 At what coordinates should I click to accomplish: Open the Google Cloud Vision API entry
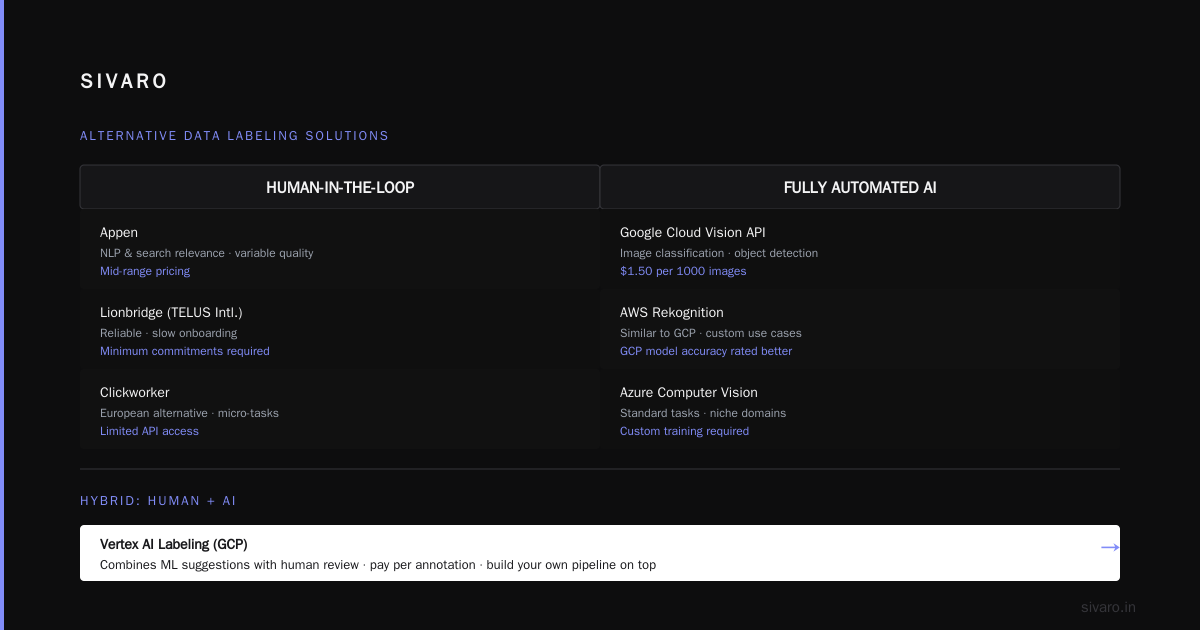(x=693, y=233)
